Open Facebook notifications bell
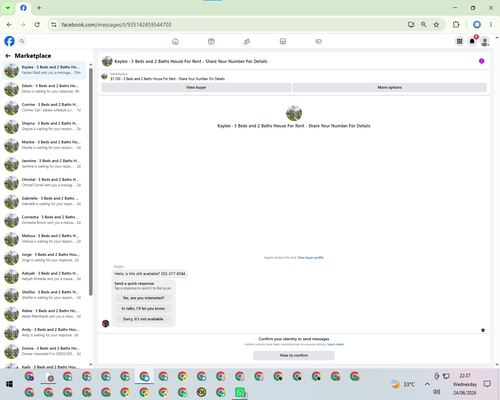Viewport: 500px width, 400px height. (472, 41)
